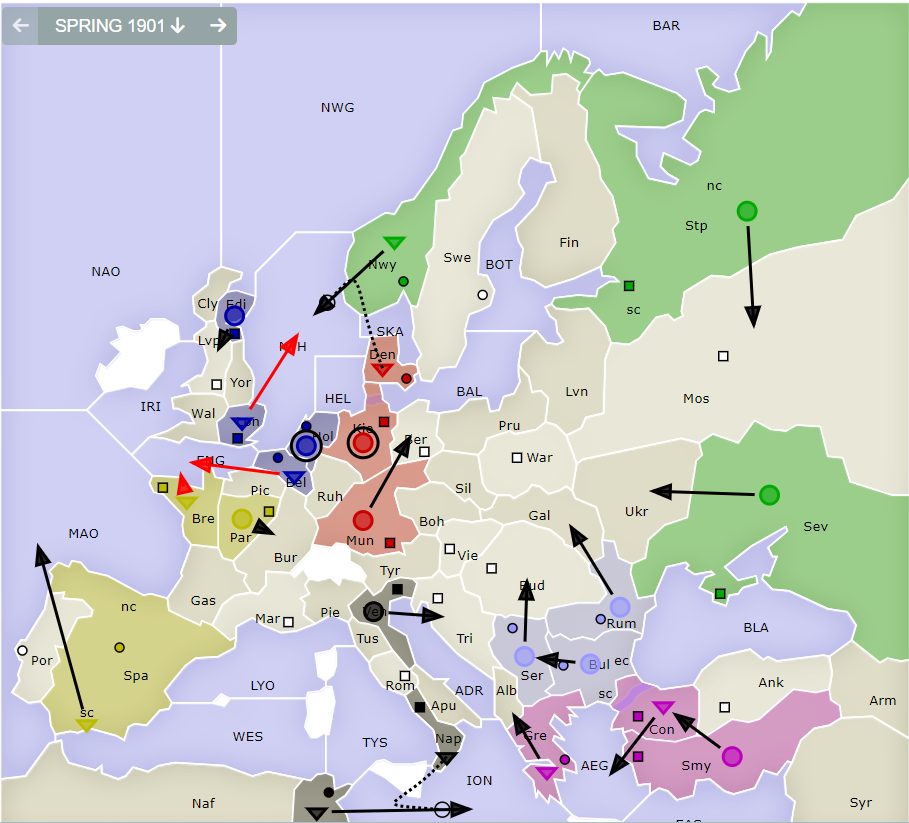Select the red fleet triangle in Denmark

pyautogui.click(x=383, y=370)
